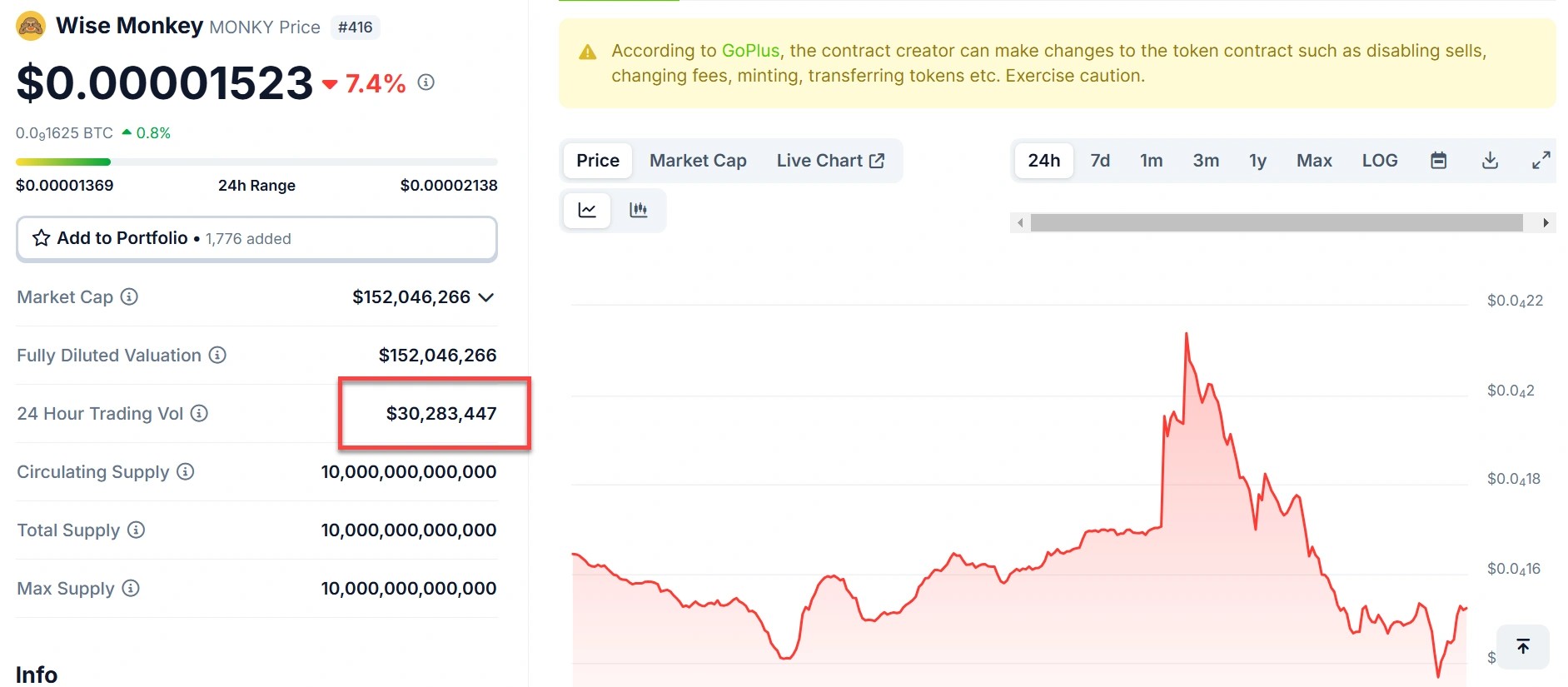The image size is (1568, 687).
Task: Click the Wise Monkey coin logo
Action: (31, 27)
